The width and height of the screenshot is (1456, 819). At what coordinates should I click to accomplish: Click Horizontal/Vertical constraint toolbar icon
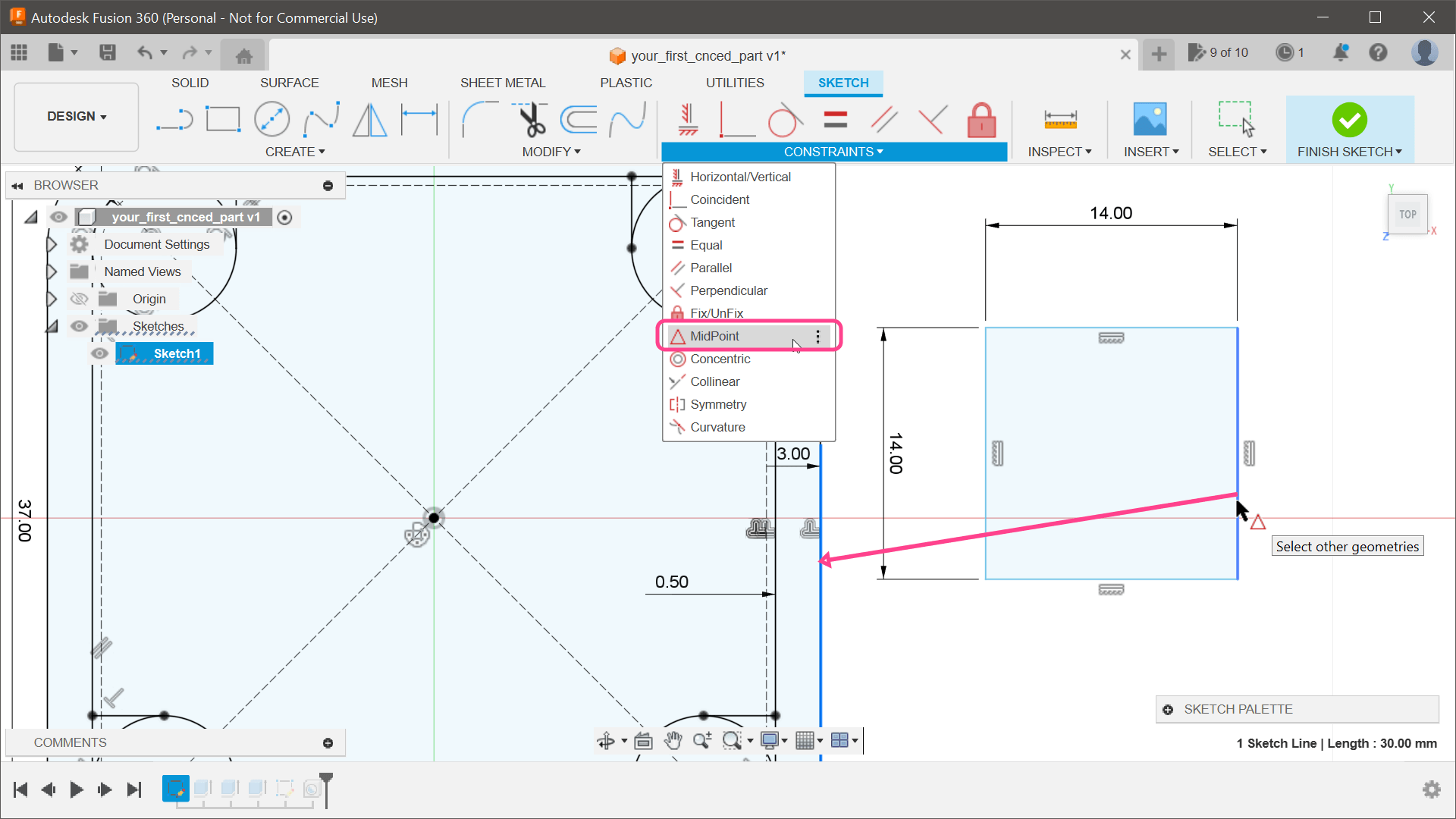688,120
